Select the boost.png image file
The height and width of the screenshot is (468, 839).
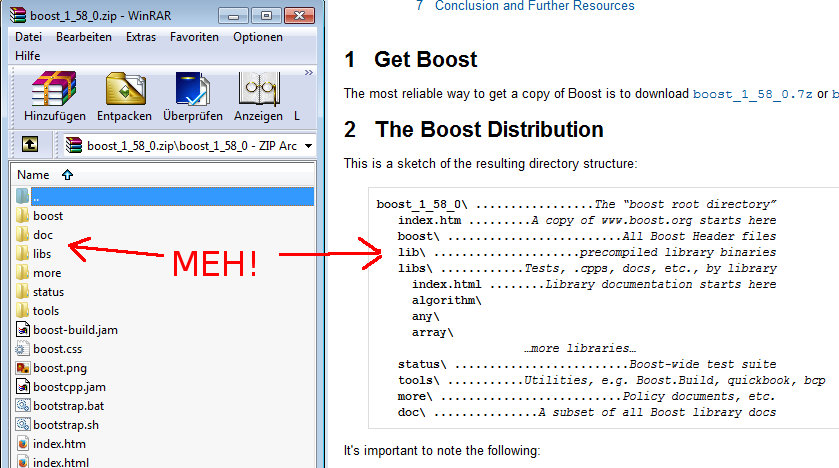pos(59,368)
